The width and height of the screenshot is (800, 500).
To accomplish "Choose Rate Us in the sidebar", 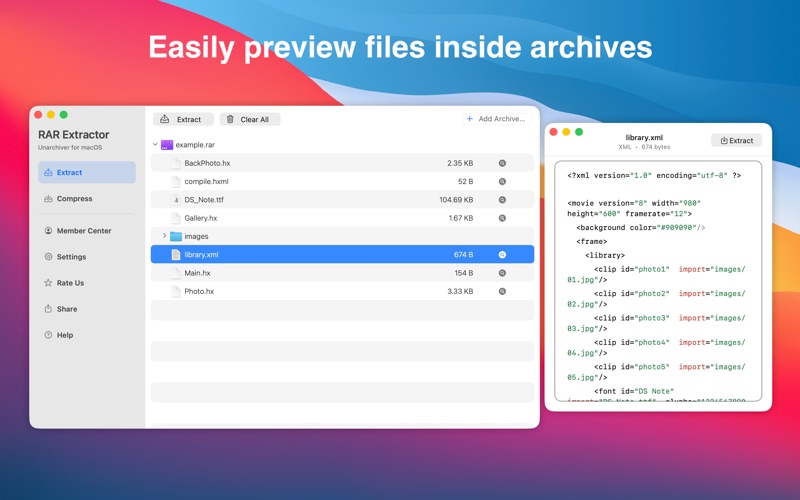I will pyautogui.click(x=87, y=283).
